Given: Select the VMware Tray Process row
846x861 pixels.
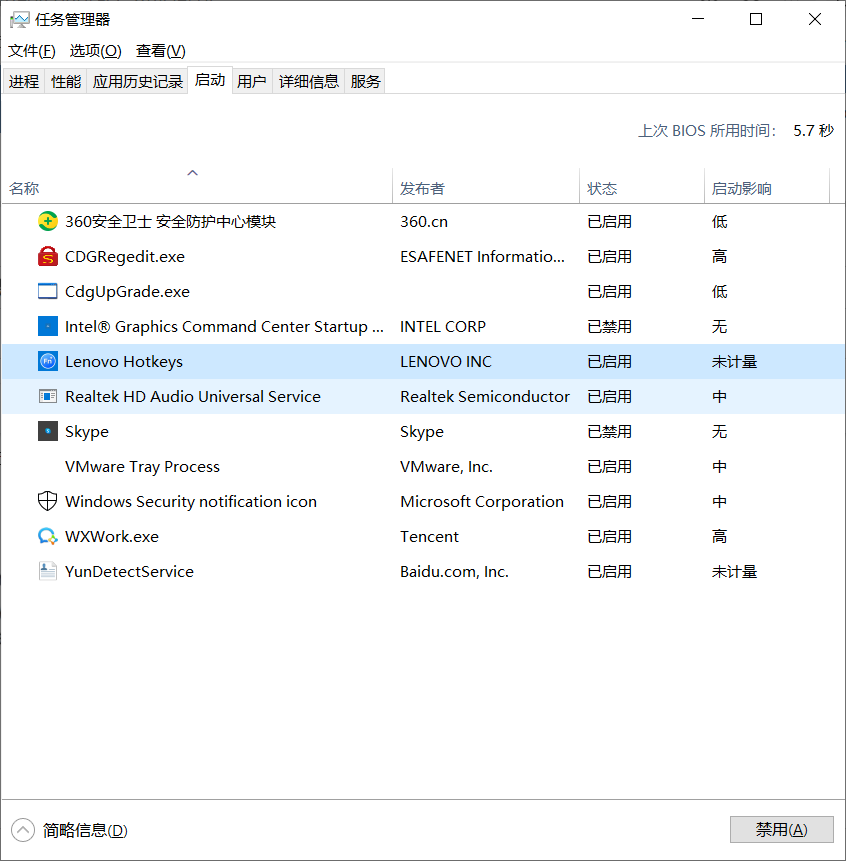Looking at the screenshot, I should pos(423,466).
